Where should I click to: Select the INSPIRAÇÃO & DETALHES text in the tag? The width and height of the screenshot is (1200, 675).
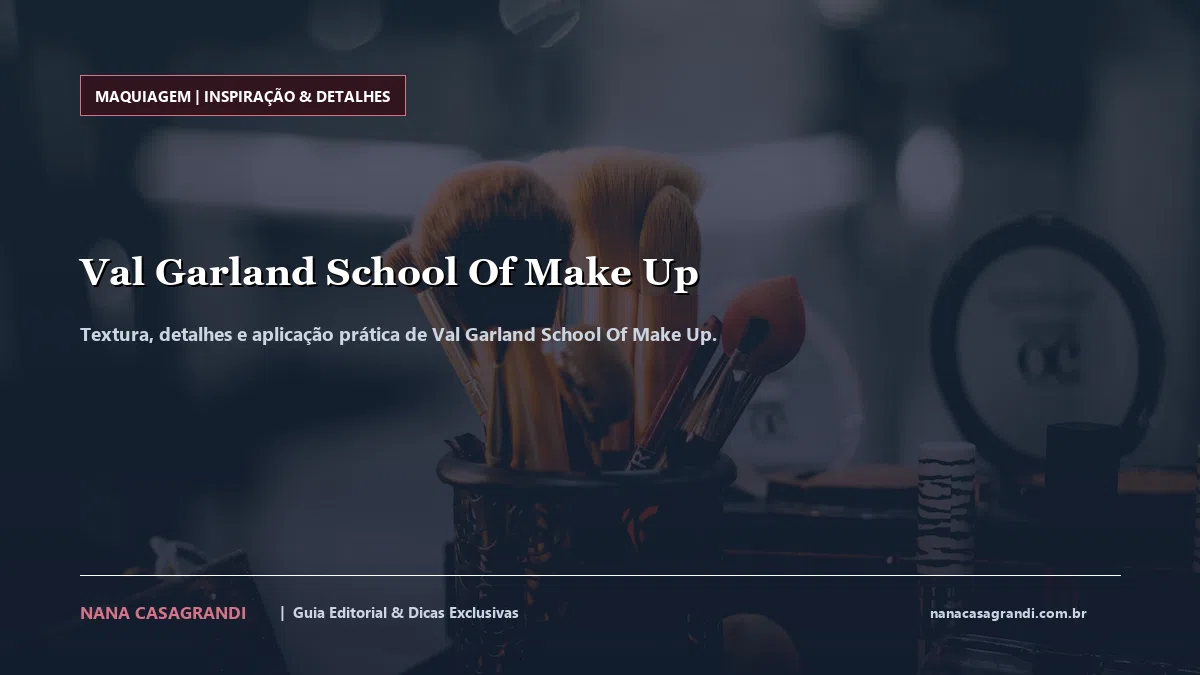297,96
